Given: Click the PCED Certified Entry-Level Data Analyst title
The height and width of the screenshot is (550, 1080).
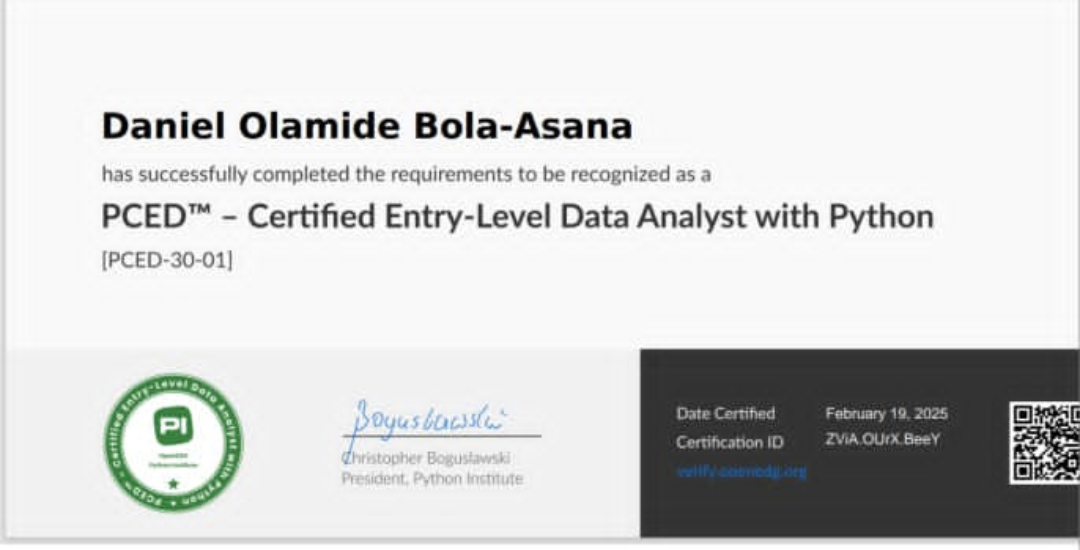Looking at the screenshot, I should point(517,217).
